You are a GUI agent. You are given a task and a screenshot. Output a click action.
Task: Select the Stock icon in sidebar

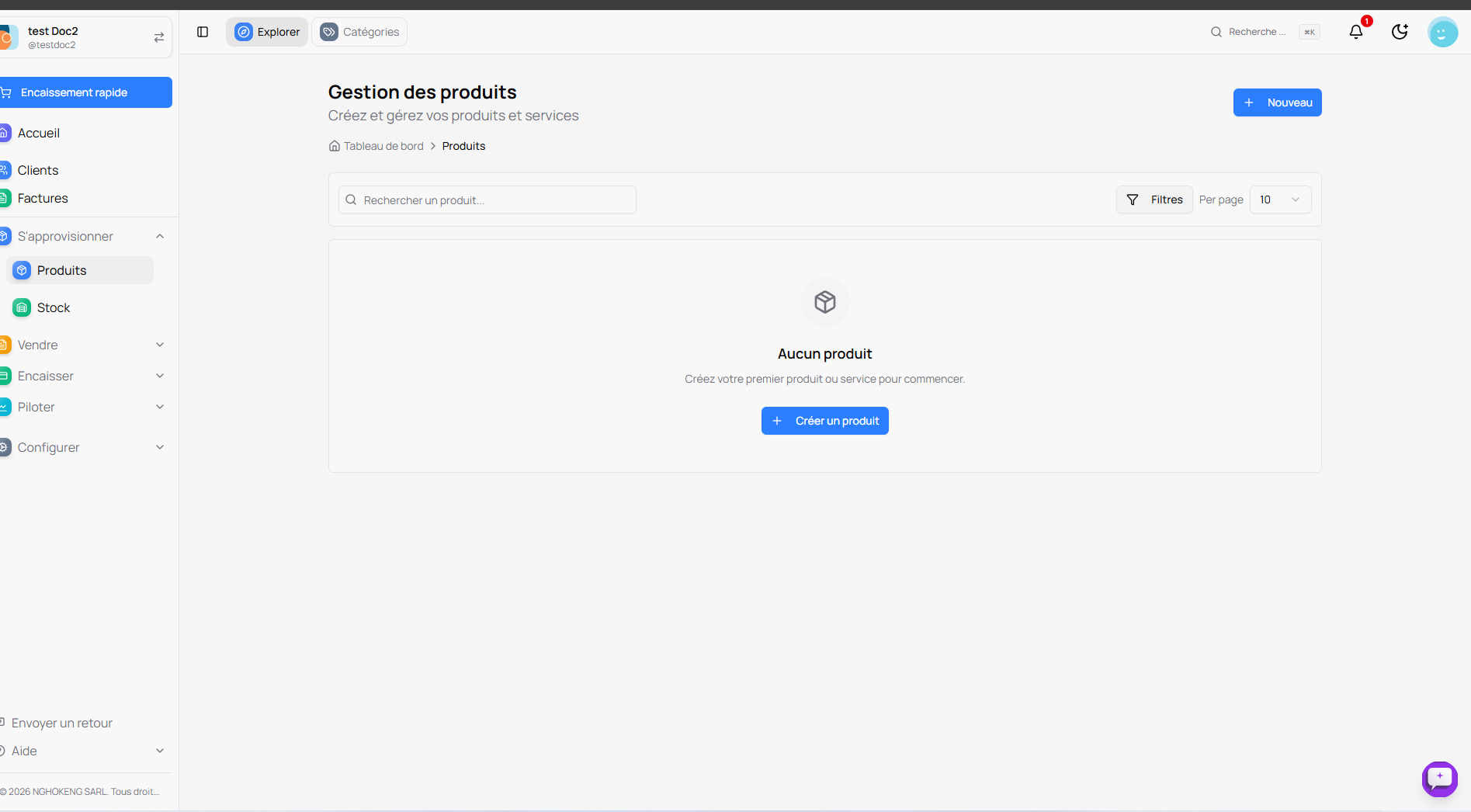[22, 307]
